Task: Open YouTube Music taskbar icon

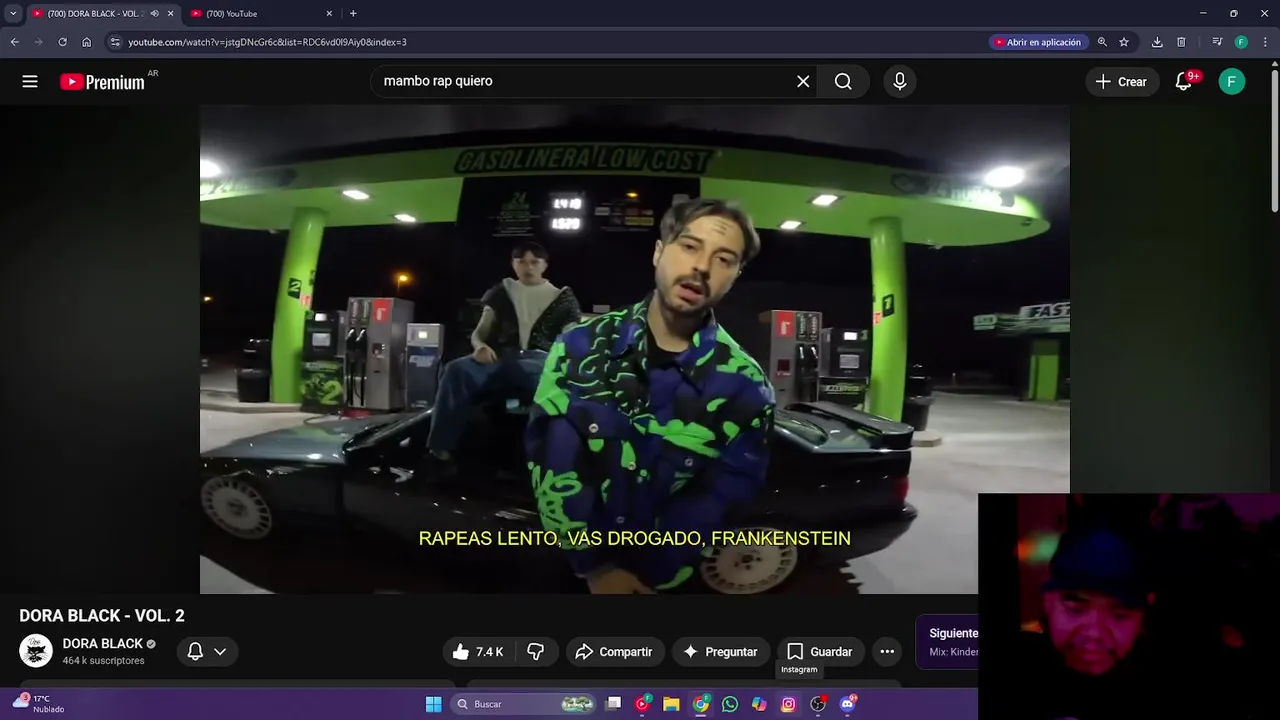Action: point(642,704)
